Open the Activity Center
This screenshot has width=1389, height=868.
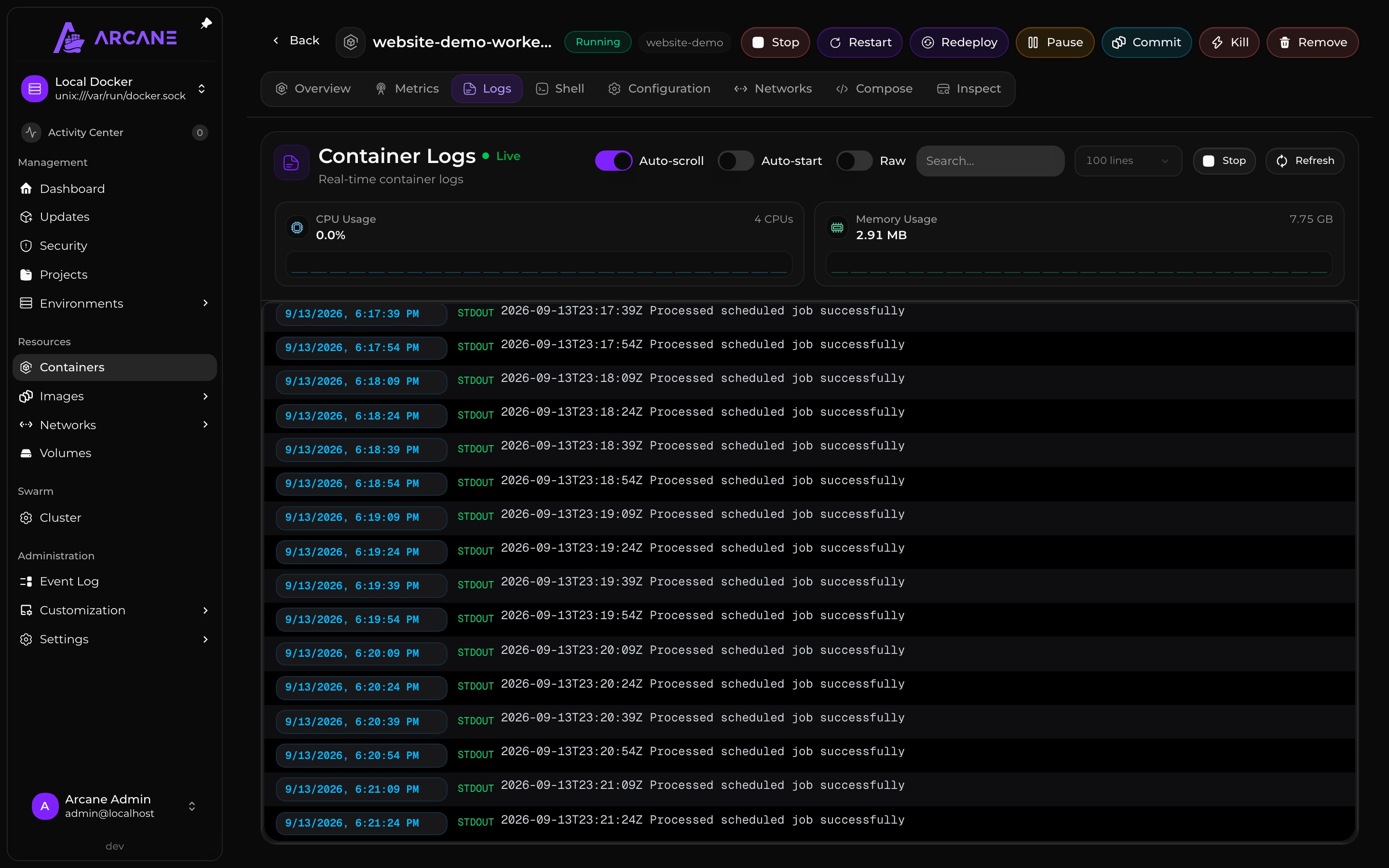point(114,133)
